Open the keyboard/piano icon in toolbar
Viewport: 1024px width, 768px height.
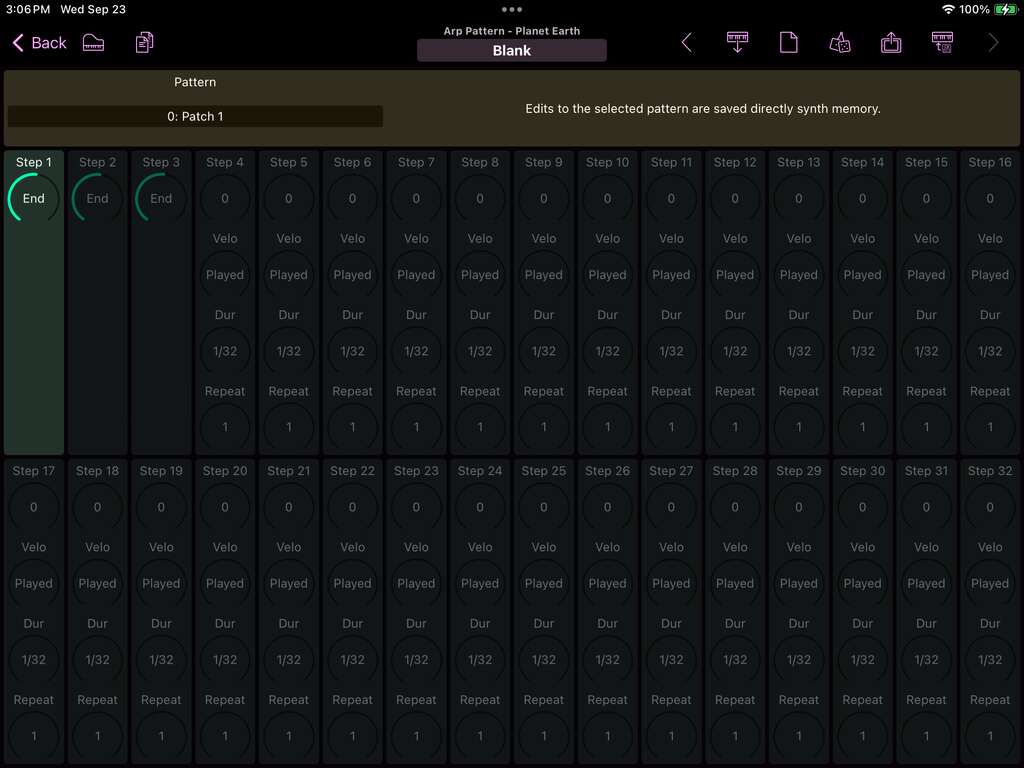(93, 43)
